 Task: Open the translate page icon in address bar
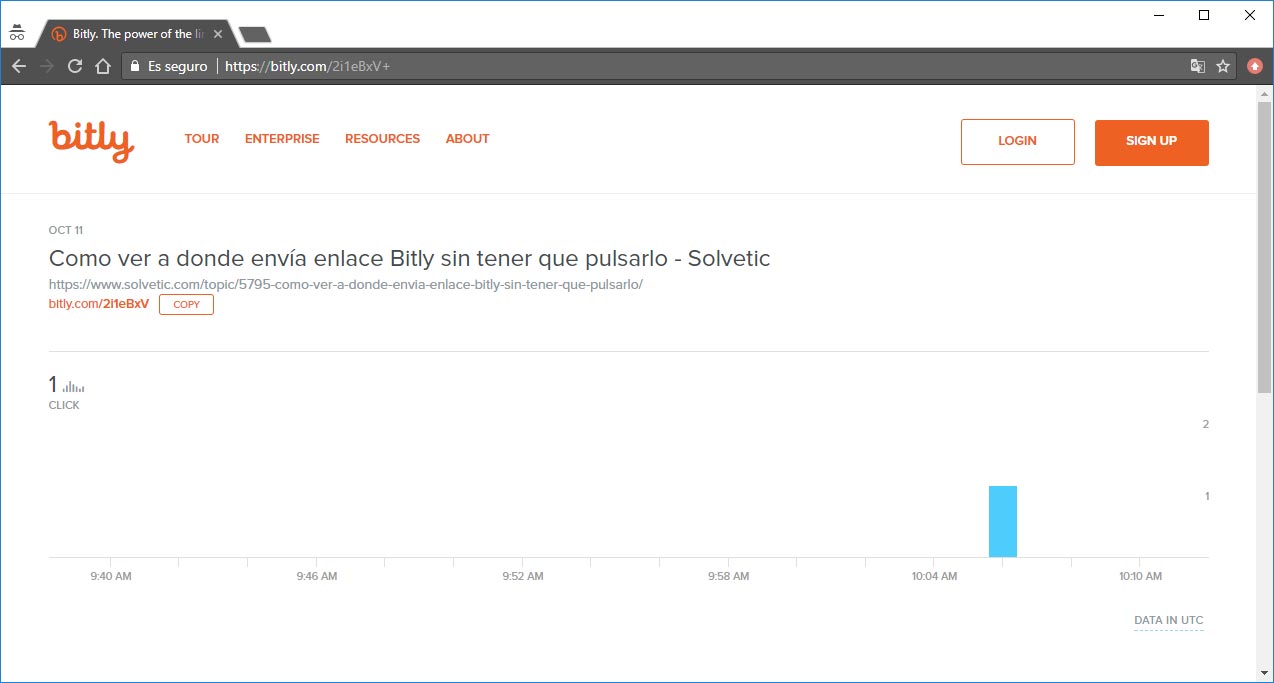point(1197,67)
